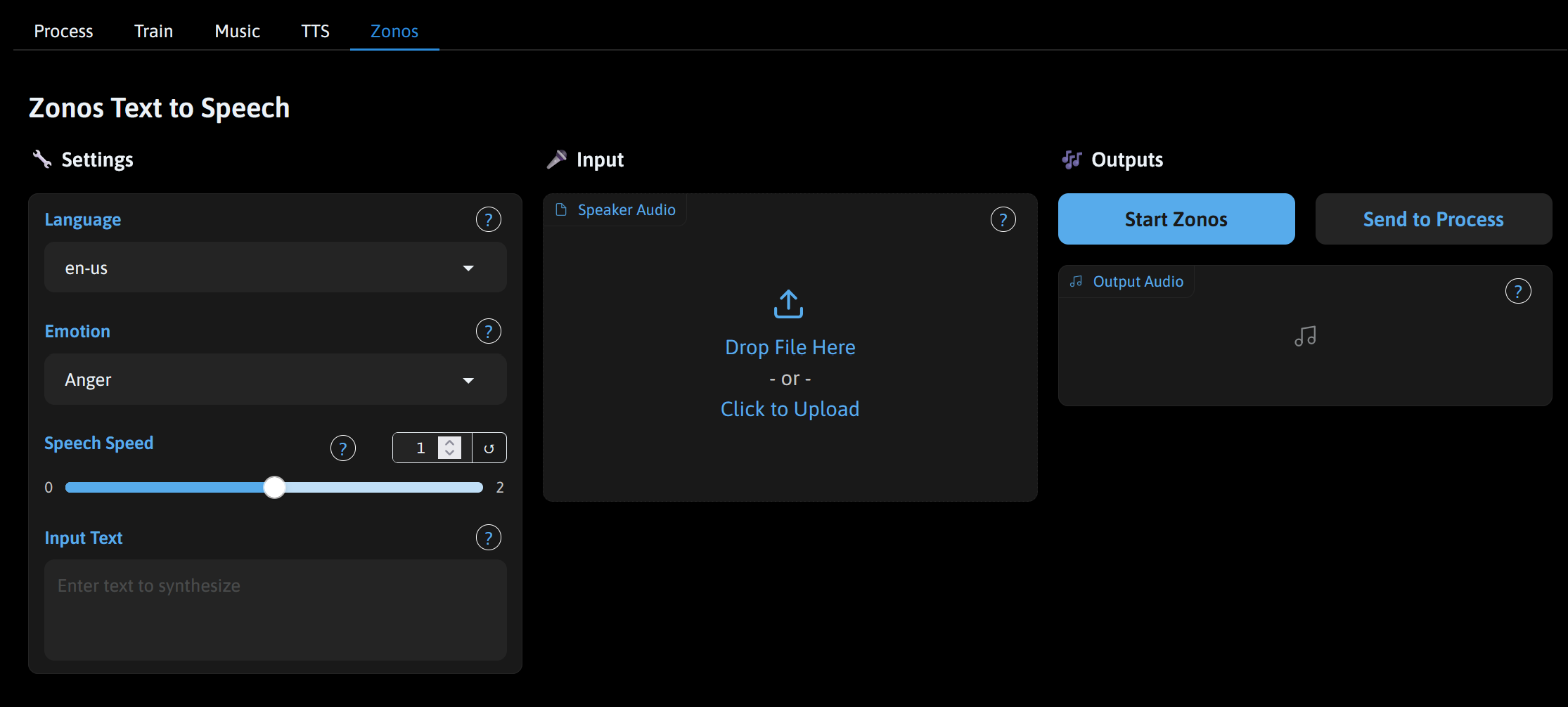This screenshot has height=707, width=1568.
Task: Focus the 'Enter text to synthesize' text box
Action: click(276, 609)
